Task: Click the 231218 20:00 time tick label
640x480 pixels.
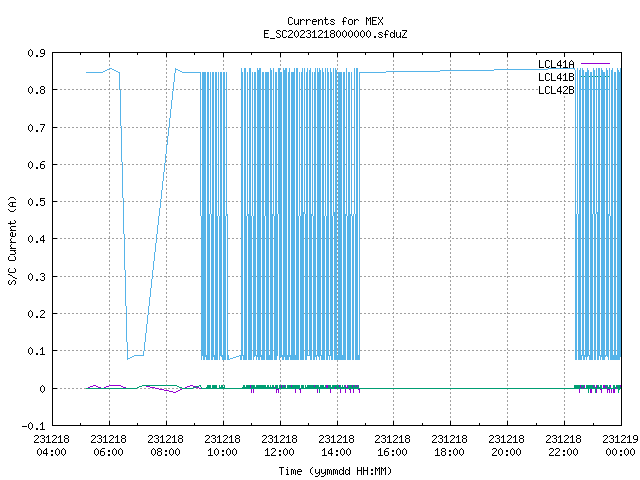Action: [x=507, y=446]
